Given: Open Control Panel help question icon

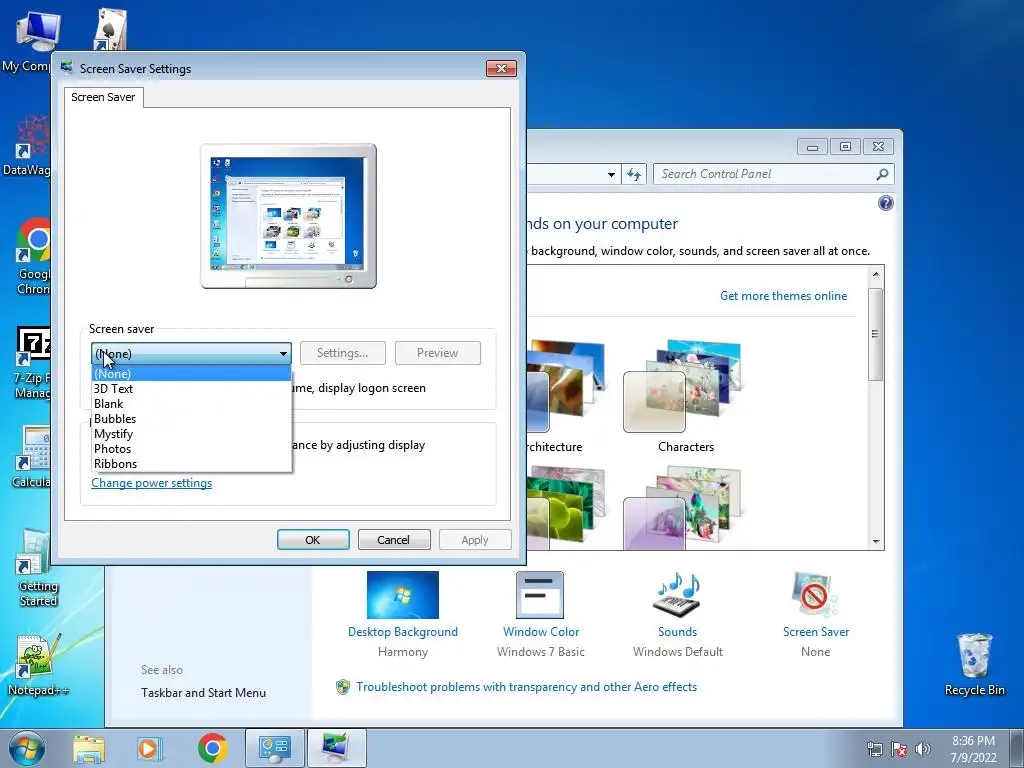Looking at the screenshot, I should coord(886,203).
